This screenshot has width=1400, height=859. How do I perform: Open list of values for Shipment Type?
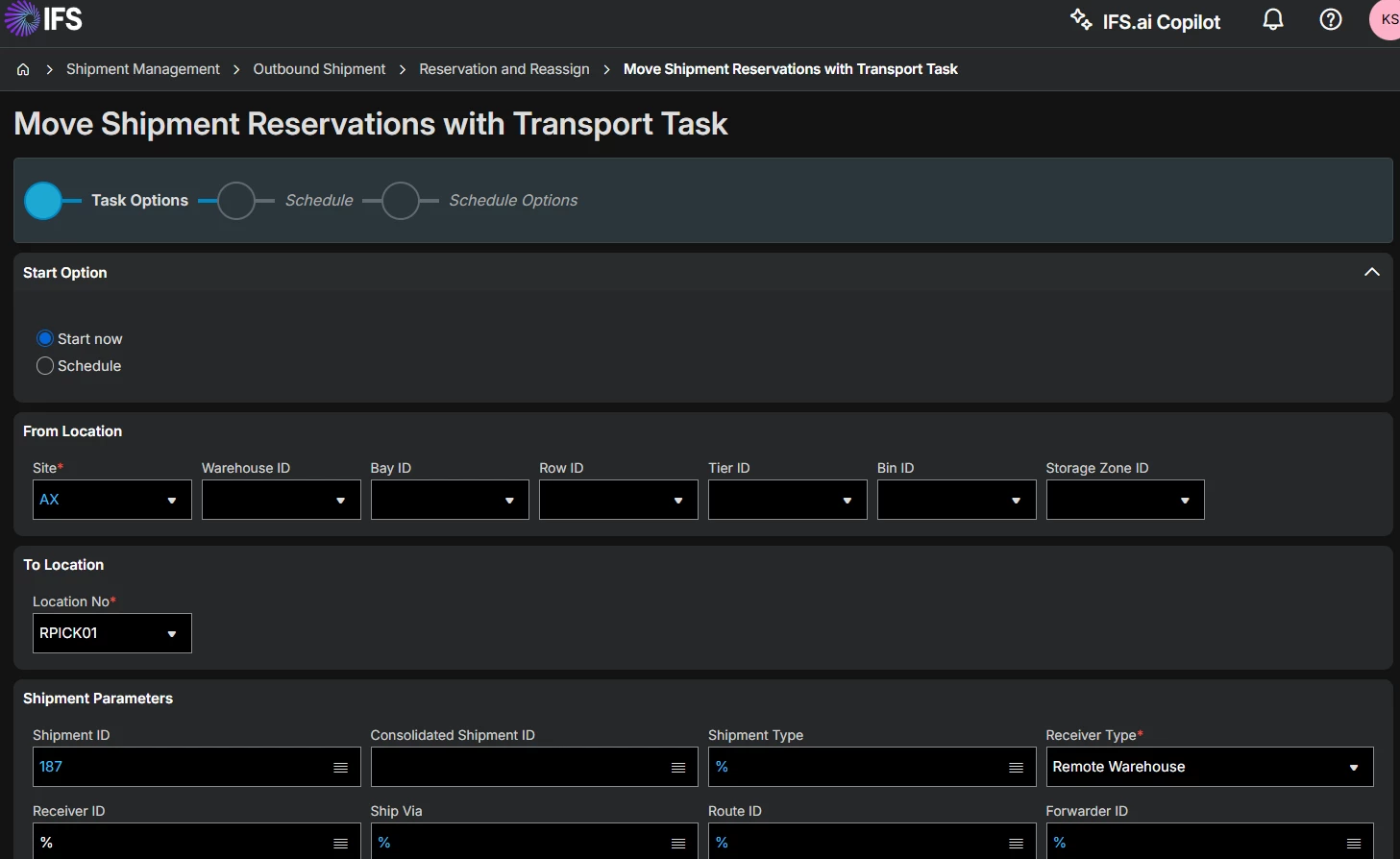point(1016,768)
